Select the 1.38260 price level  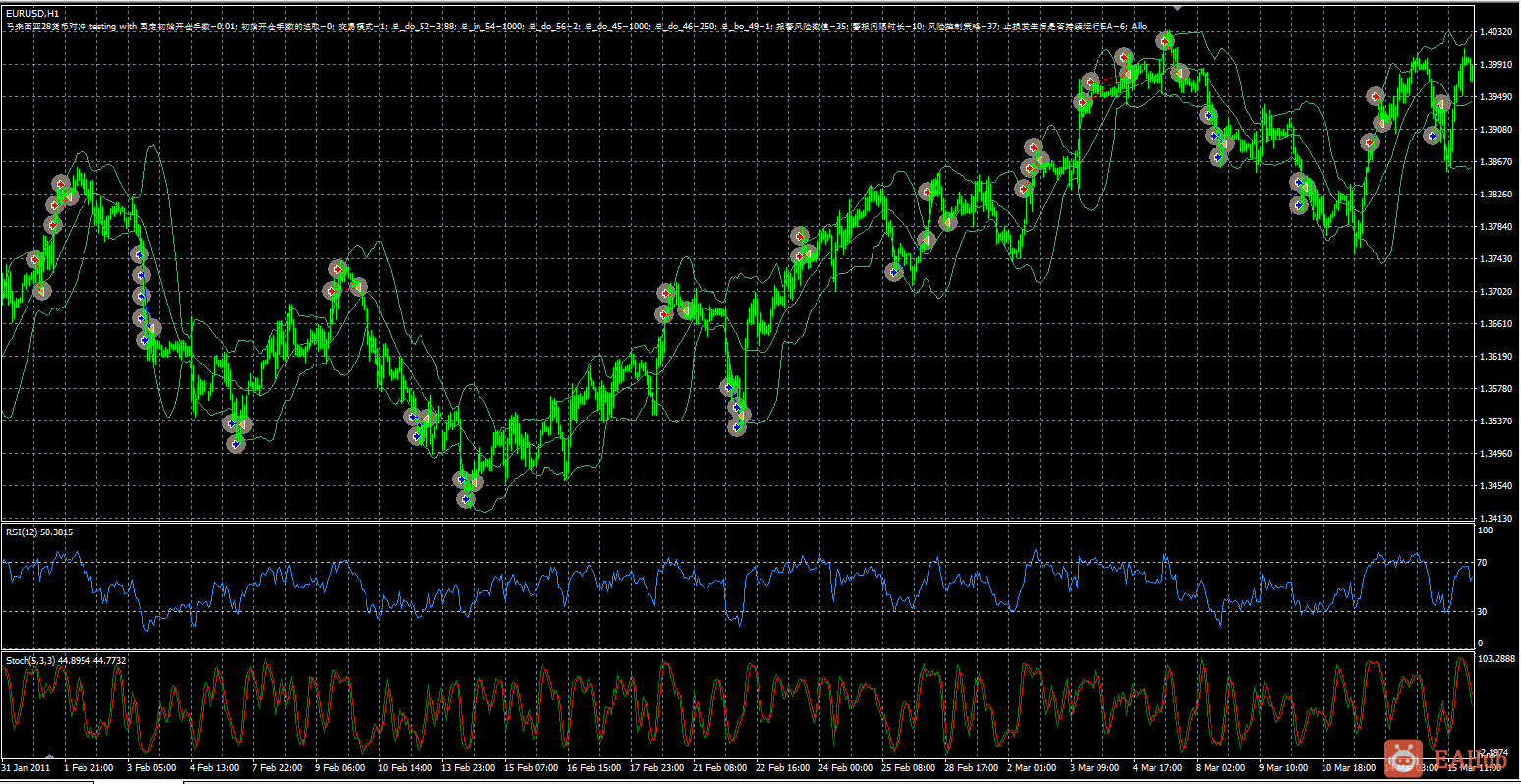pyautogui.click(x=1497, y=195)
